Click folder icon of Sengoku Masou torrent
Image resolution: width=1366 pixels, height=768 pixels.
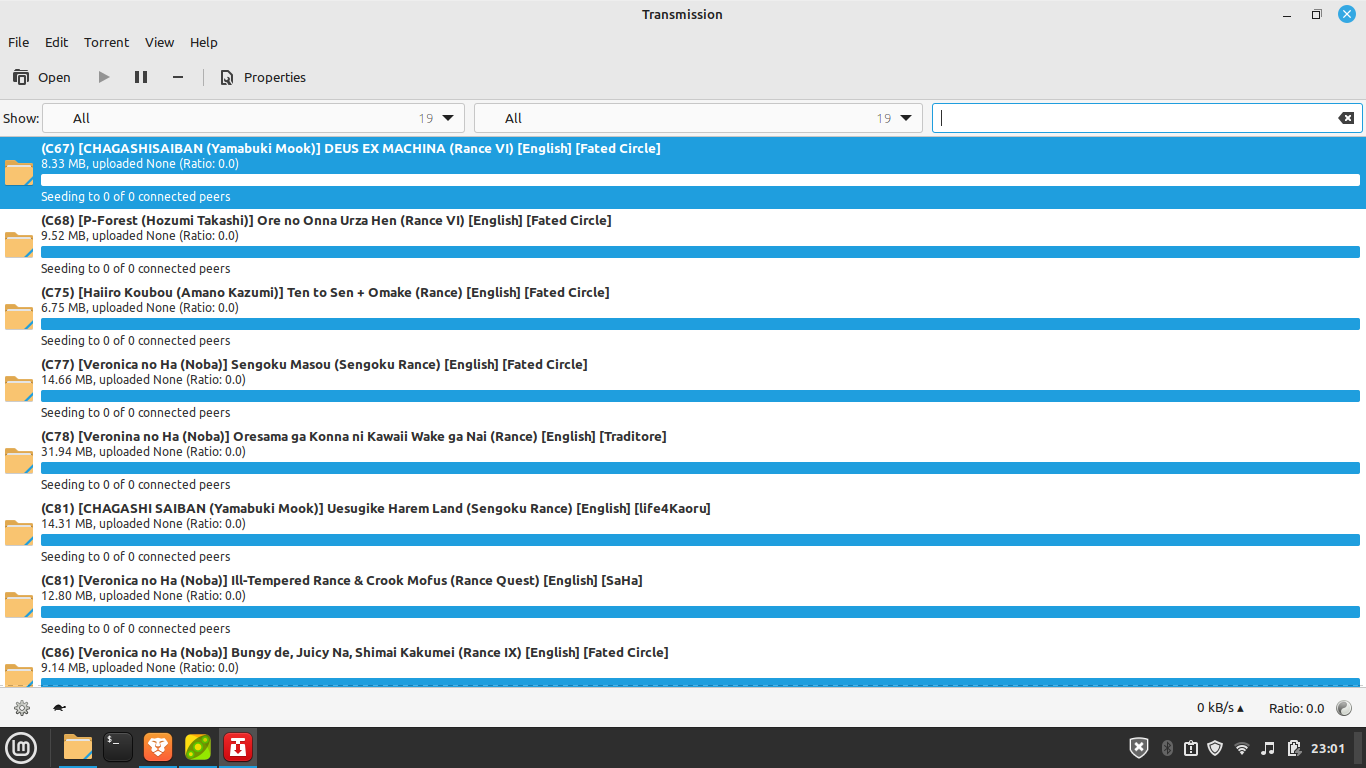(x=19, y=389)
